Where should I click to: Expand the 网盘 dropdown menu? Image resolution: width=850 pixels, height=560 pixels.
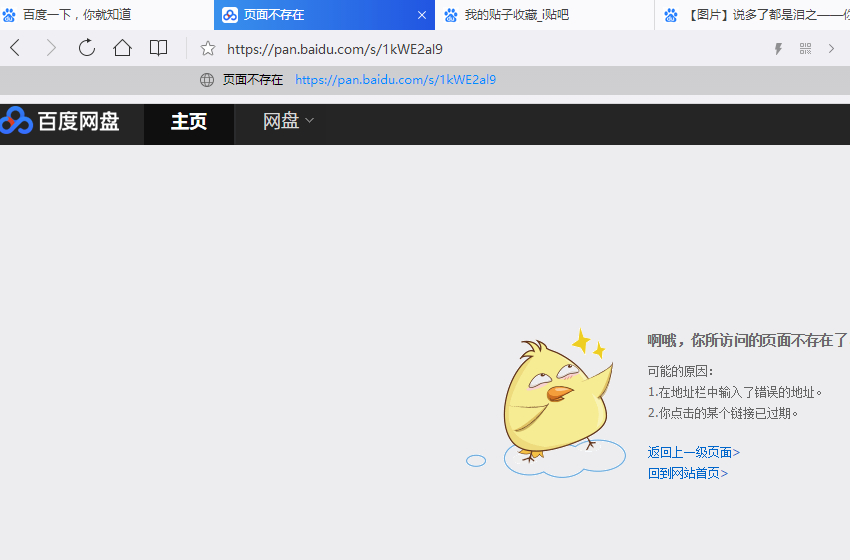288,121
